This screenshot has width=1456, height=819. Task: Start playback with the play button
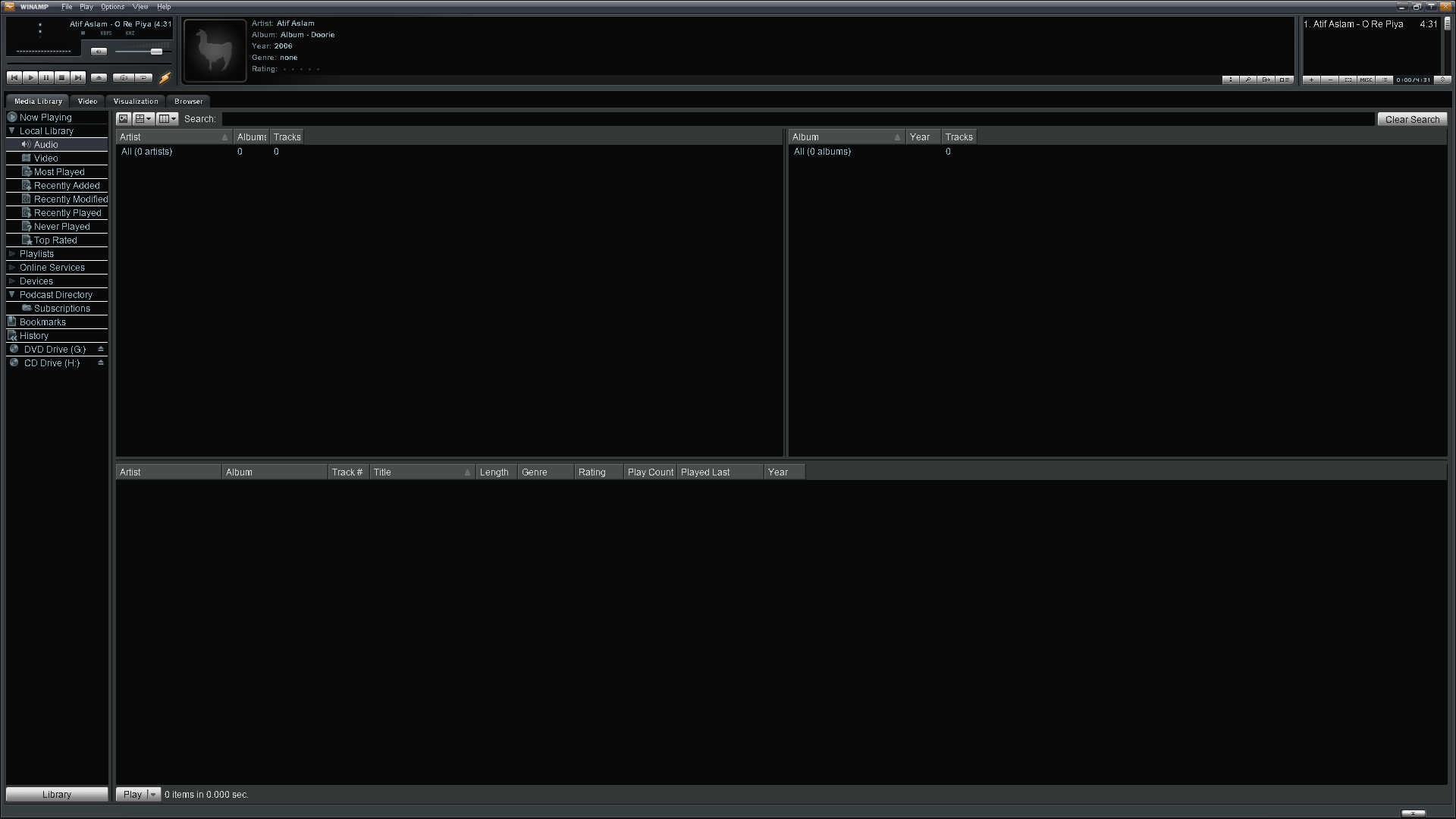tap(30, 77)
